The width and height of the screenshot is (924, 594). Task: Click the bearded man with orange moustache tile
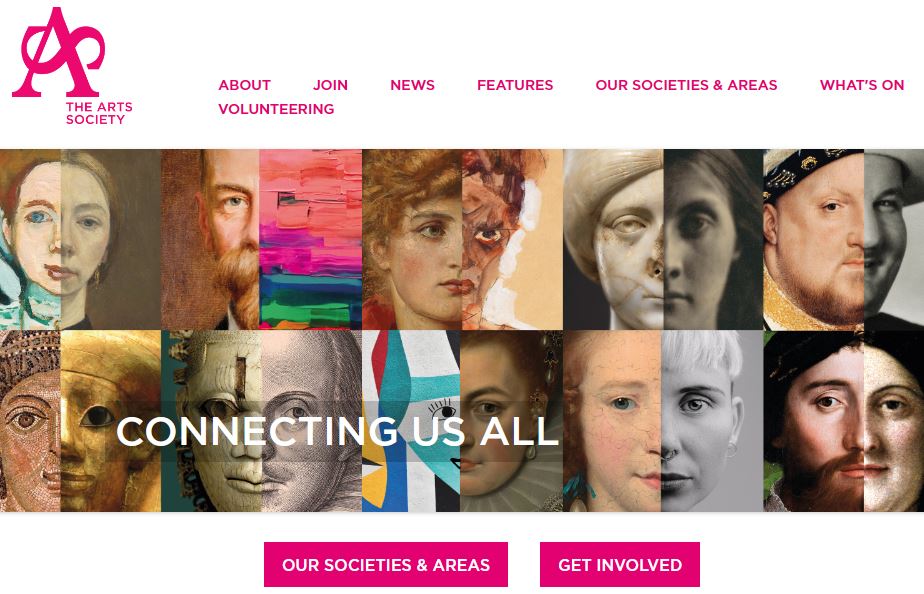210,239
